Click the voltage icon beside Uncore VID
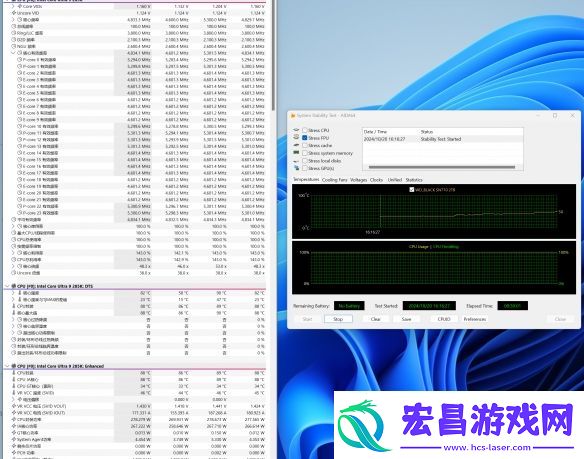Screen dimensions: 584x459 14,13
